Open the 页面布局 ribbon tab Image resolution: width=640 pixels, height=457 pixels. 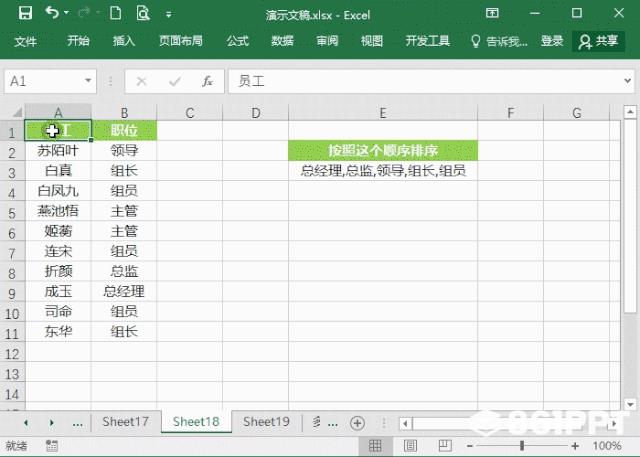(x=181, y=41)
